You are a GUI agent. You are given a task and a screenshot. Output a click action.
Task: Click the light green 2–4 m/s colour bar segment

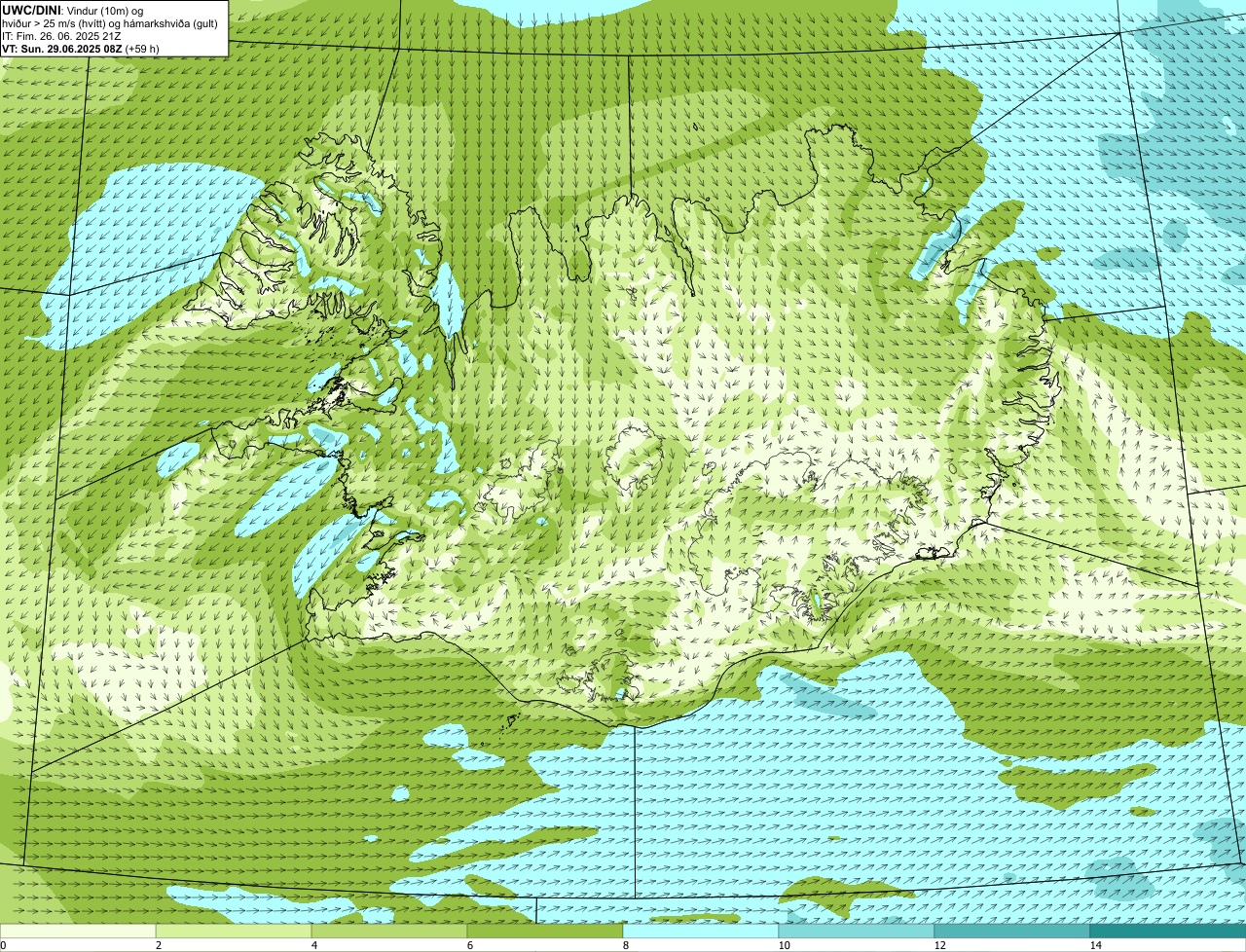point(234,932)
